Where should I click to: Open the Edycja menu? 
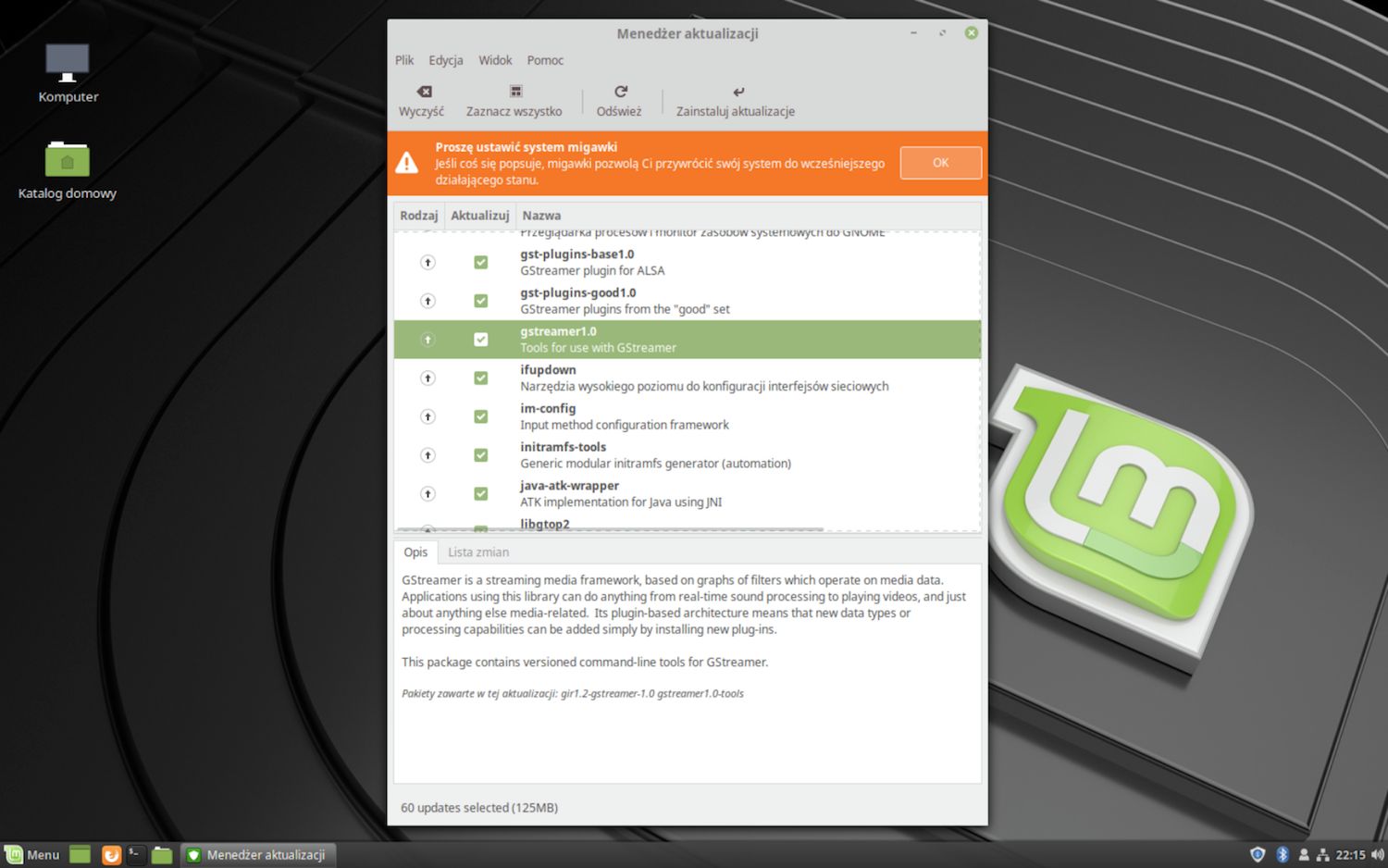(446, 60)
